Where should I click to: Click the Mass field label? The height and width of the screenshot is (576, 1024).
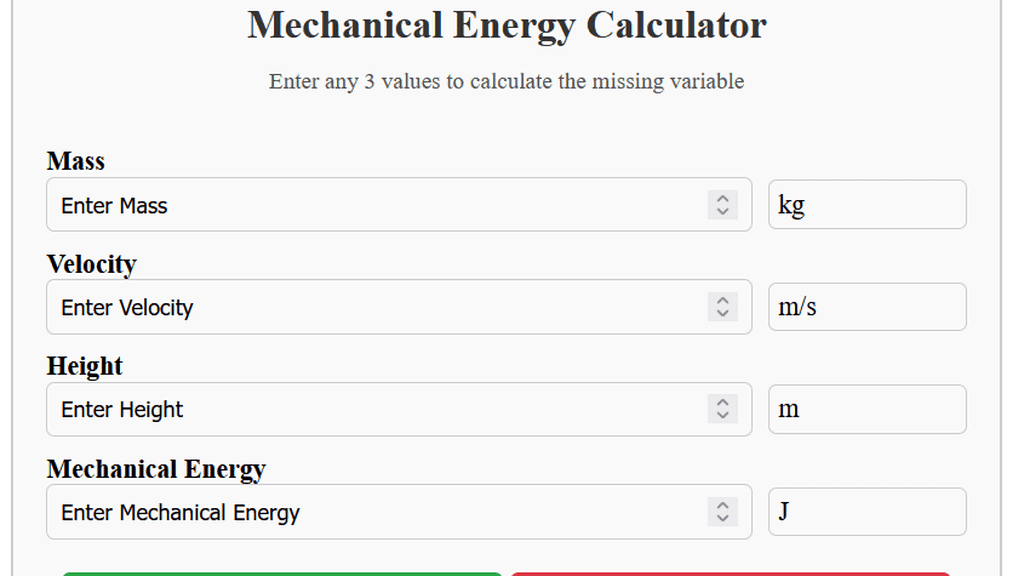click(x=75, y=161)
